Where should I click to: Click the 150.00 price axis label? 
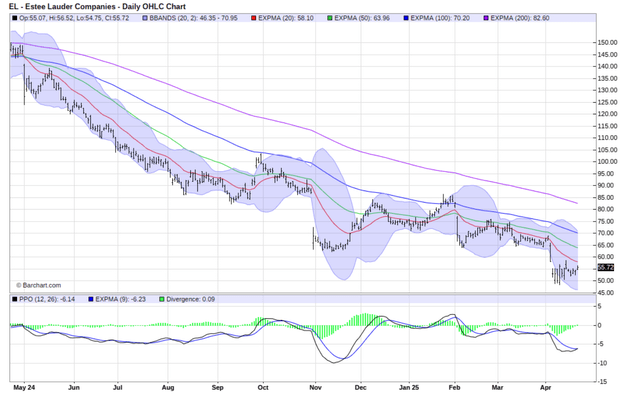click(x=607, y=42)
